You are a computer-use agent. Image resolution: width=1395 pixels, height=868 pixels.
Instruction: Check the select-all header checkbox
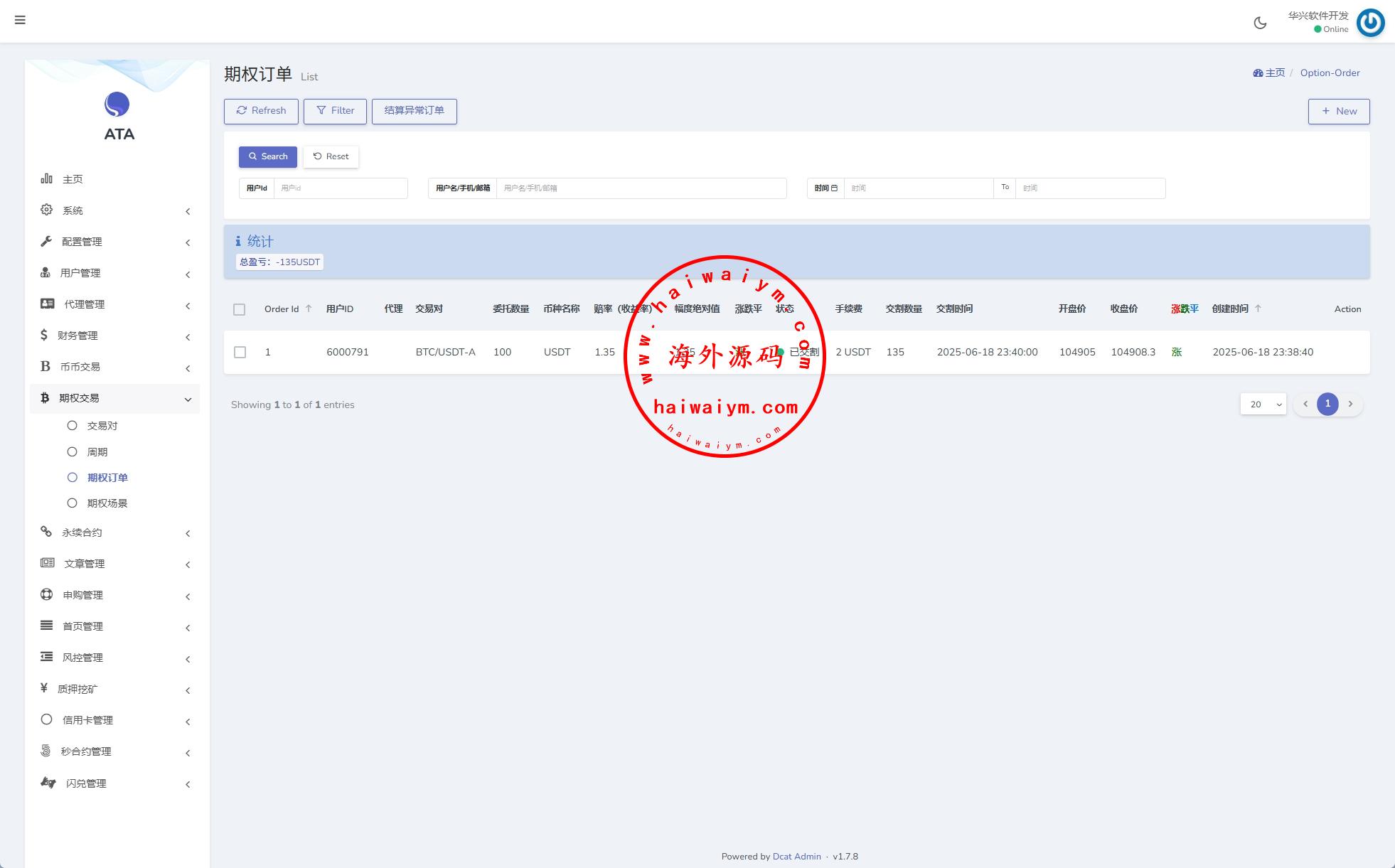240,309
